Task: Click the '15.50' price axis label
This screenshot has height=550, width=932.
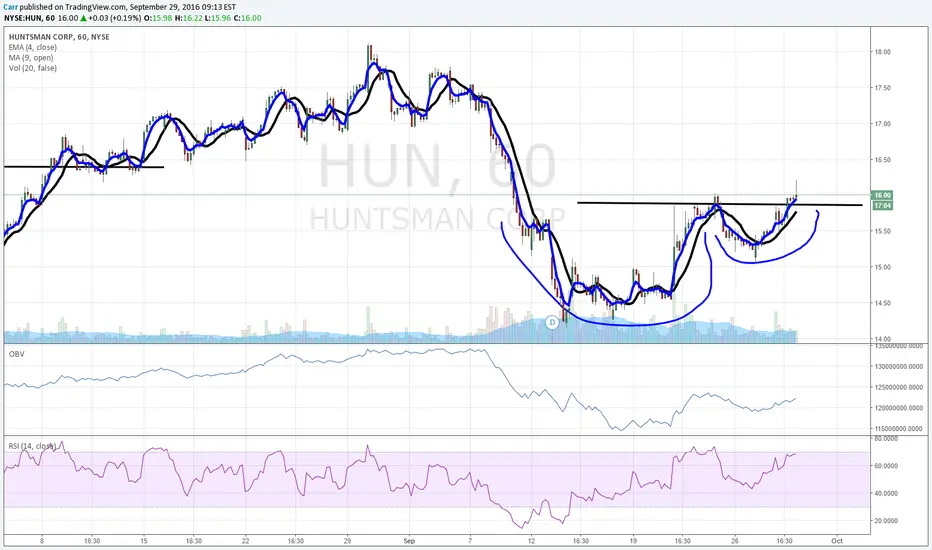Action: click(883, 231)
